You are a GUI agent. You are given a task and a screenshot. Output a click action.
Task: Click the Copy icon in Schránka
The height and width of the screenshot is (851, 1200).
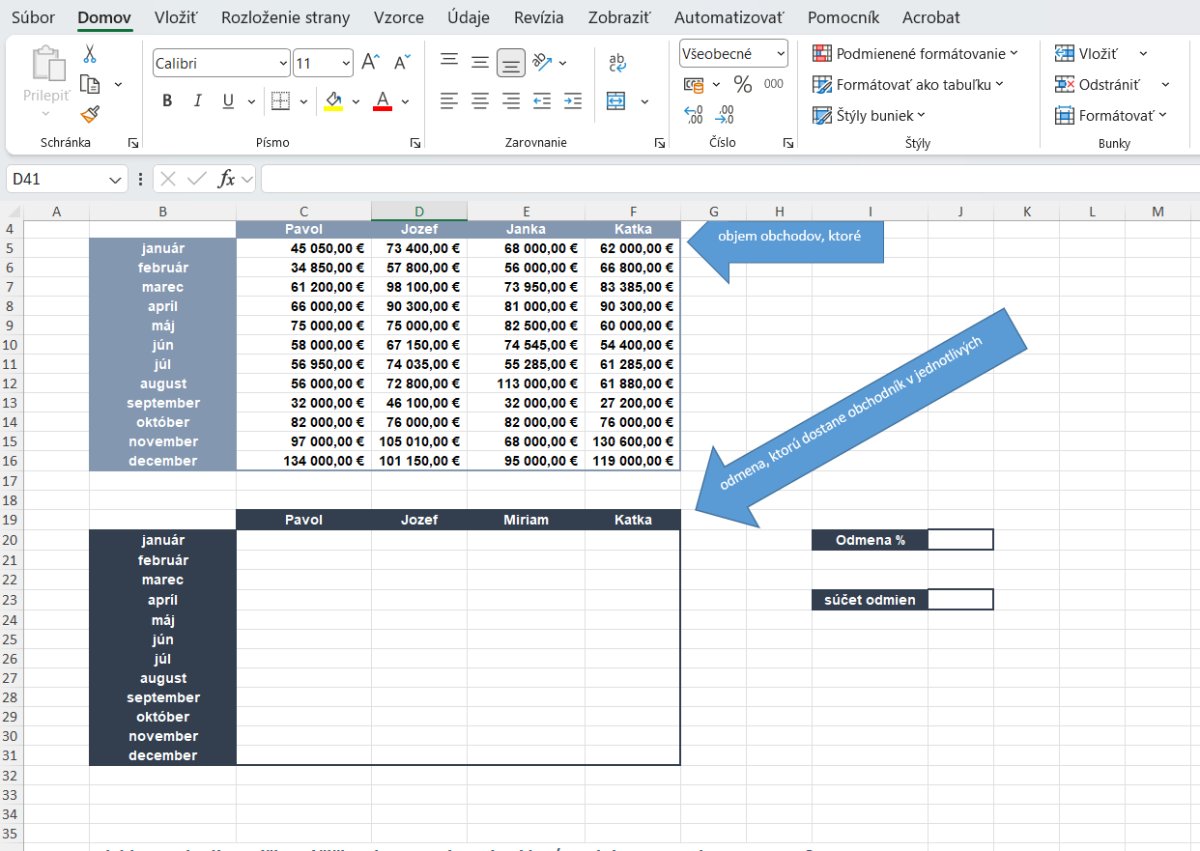(x=90, y=84)
